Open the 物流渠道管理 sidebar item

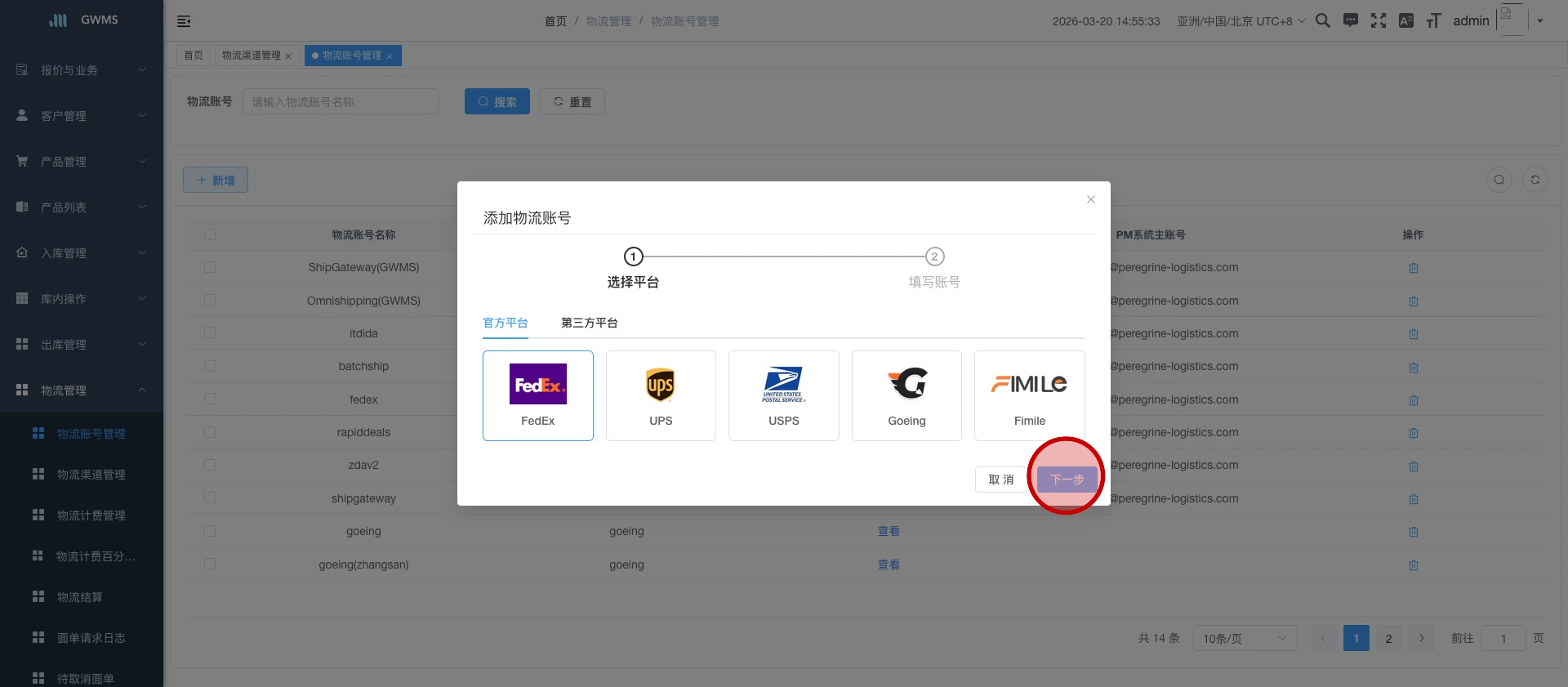(82, 475)
